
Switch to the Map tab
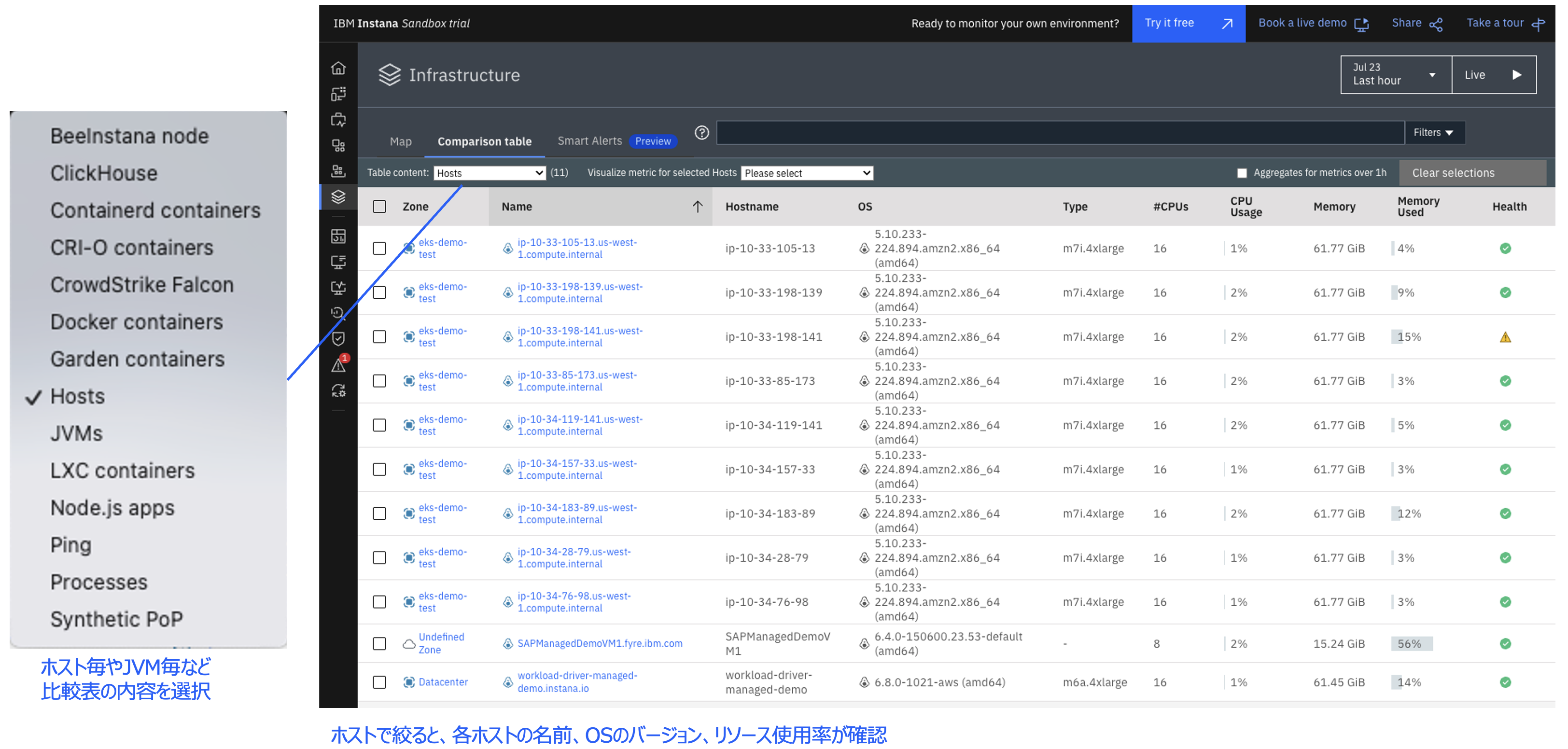coord(401,141)
